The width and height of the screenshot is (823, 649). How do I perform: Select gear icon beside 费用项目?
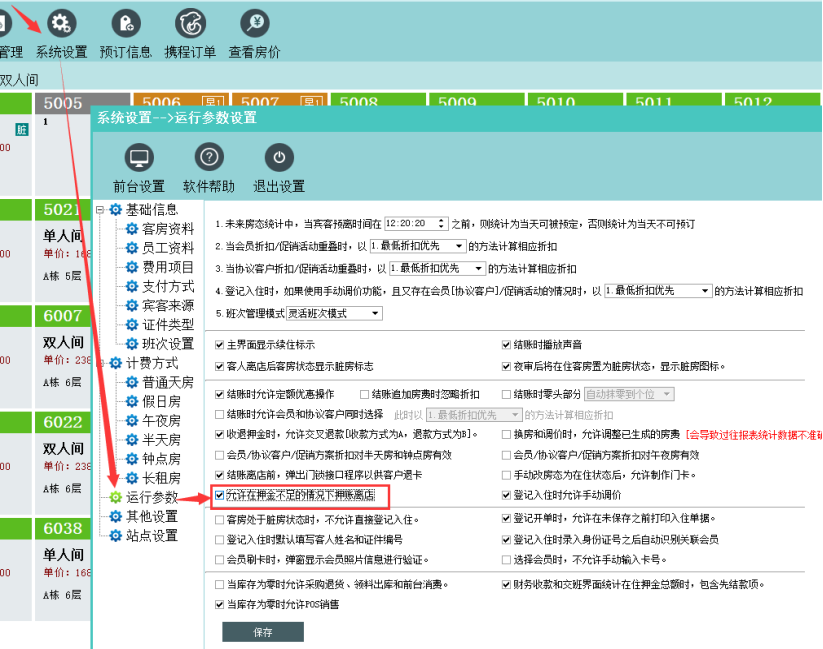tap(132, 267)
